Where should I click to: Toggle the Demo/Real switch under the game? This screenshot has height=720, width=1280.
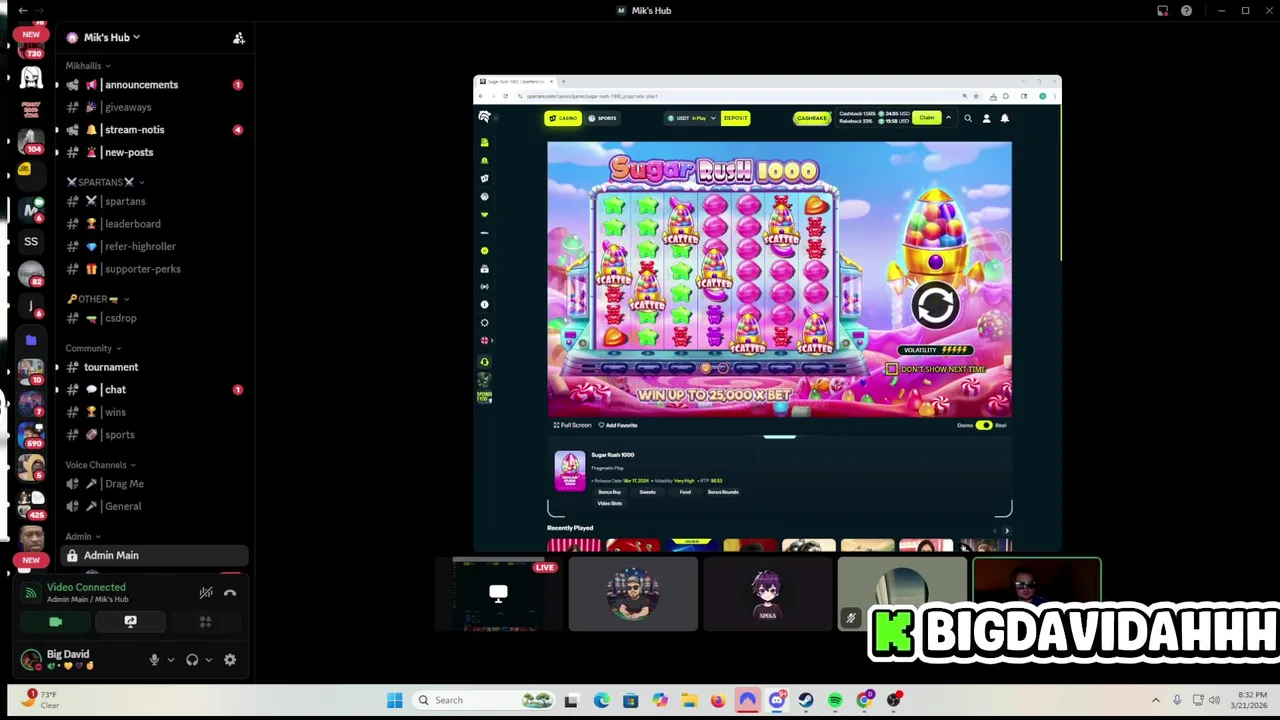(x=984, y=425)
